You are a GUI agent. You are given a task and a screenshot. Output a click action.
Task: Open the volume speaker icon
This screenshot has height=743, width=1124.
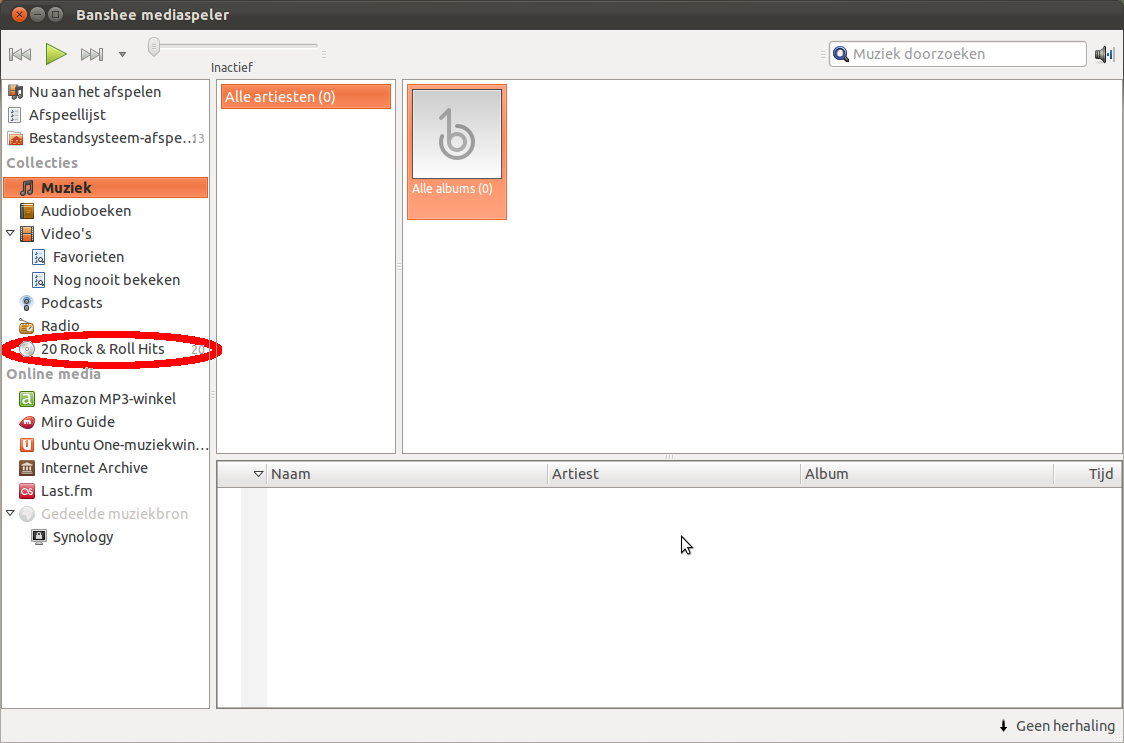point(1104,54)
